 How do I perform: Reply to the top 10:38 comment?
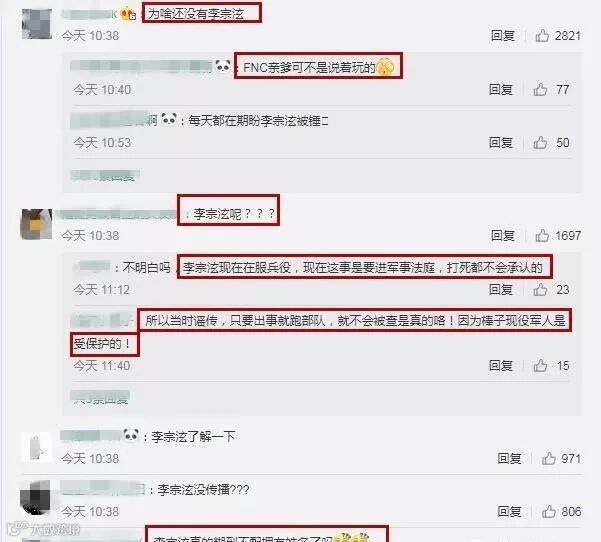point(502,36)
